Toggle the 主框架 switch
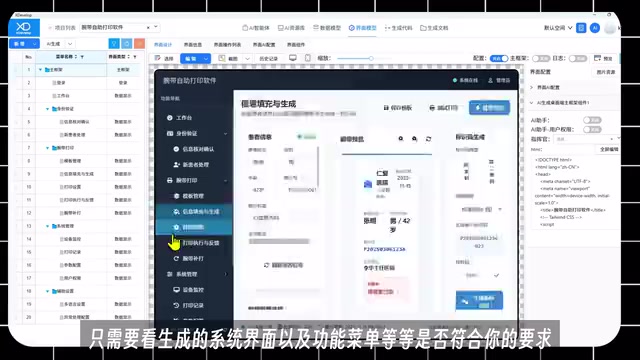 point(541,58)
